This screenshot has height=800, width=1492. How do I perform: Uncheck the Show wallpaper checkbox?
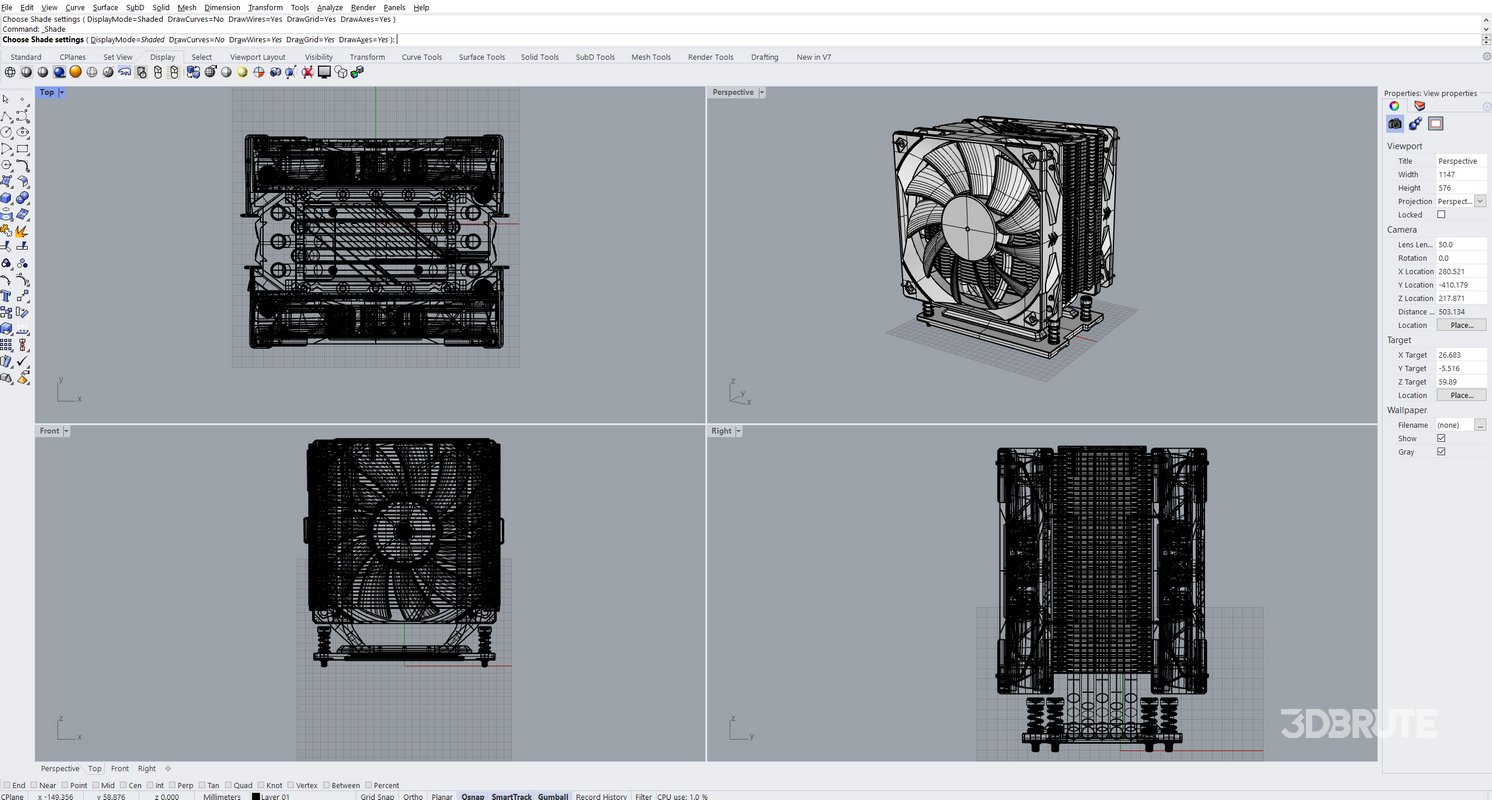point(1441,438)
